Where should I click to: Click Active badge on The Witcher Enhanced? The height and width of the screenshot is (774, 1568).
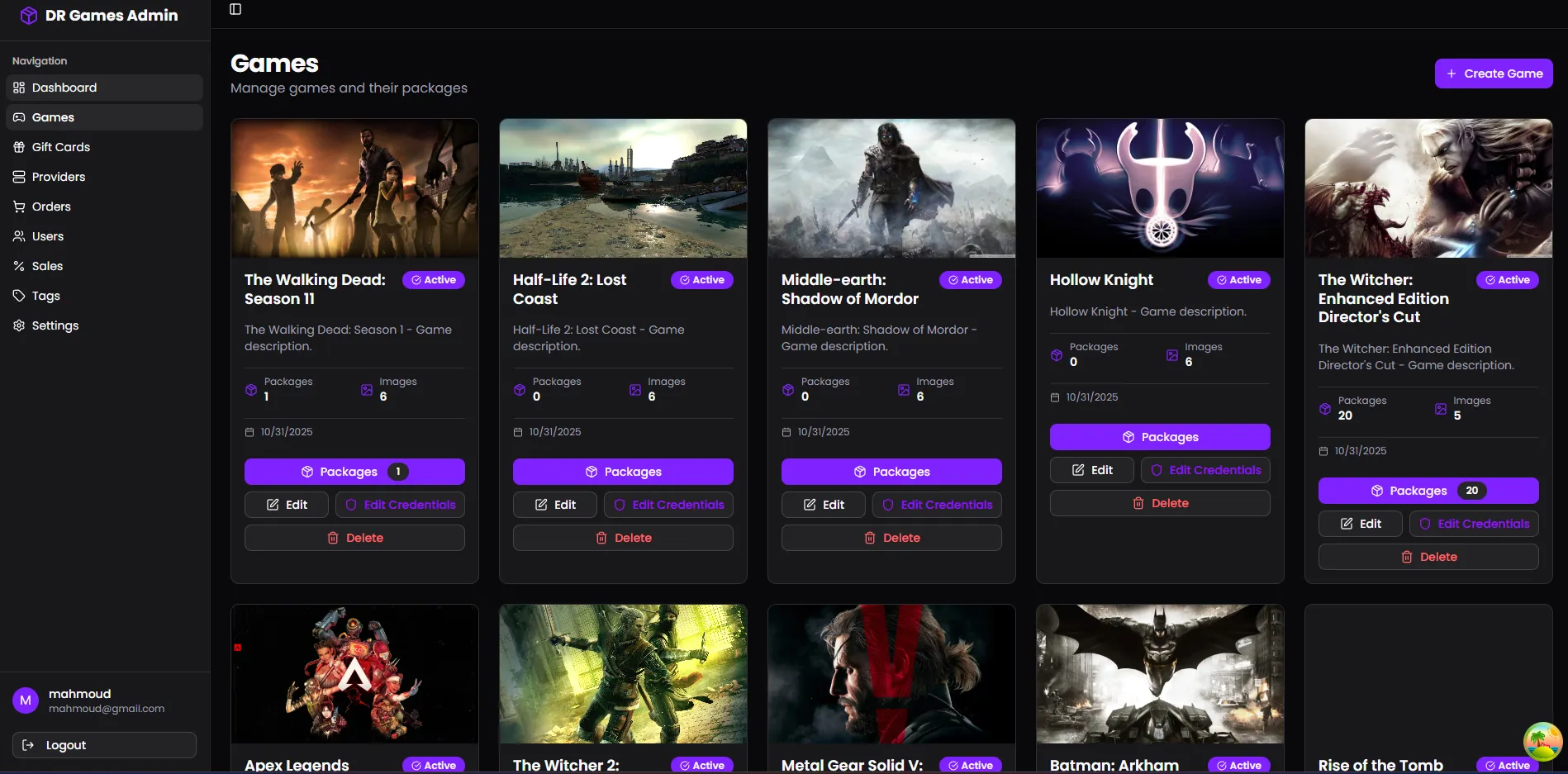(x=1508, y=280)
